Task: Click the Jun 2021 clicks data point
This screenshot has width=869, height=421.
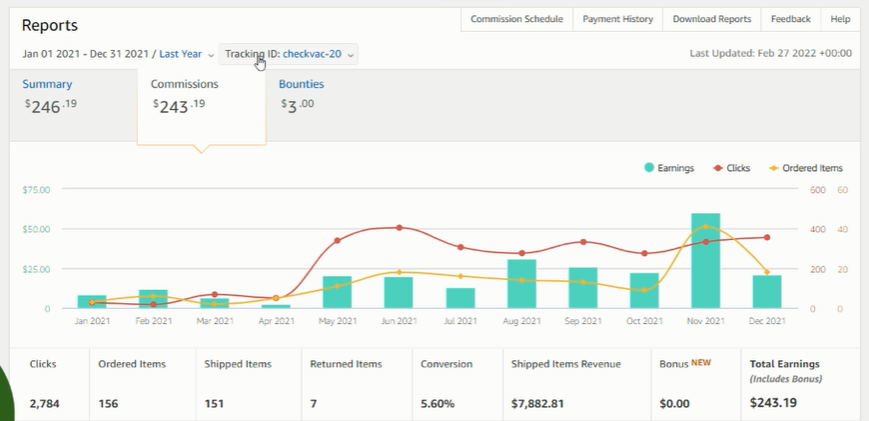Action: [x=399, y=228]
